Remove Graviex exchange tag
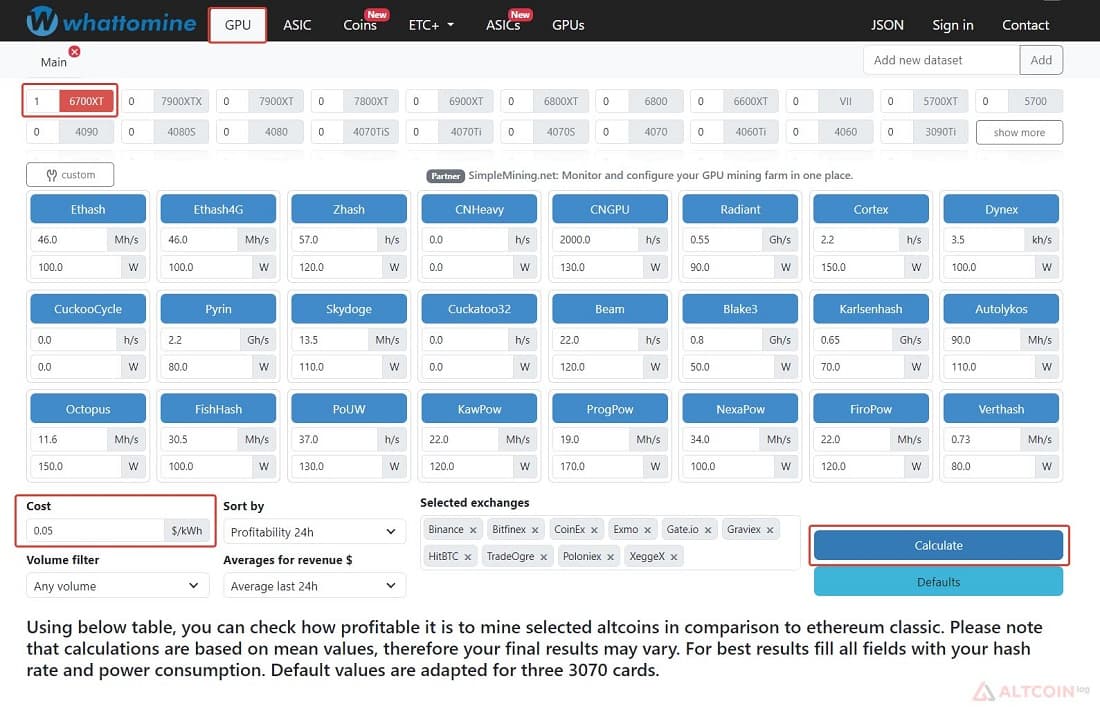The width and height of the screenshot is (1100, 710). [770, 530]
